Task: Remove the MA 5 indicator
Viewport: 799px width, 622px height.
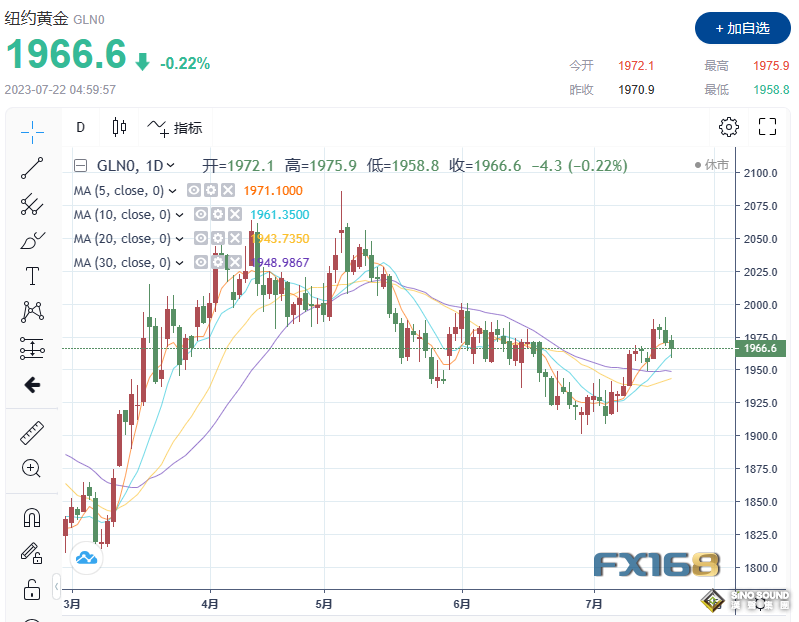Action: tap(228, 191)
